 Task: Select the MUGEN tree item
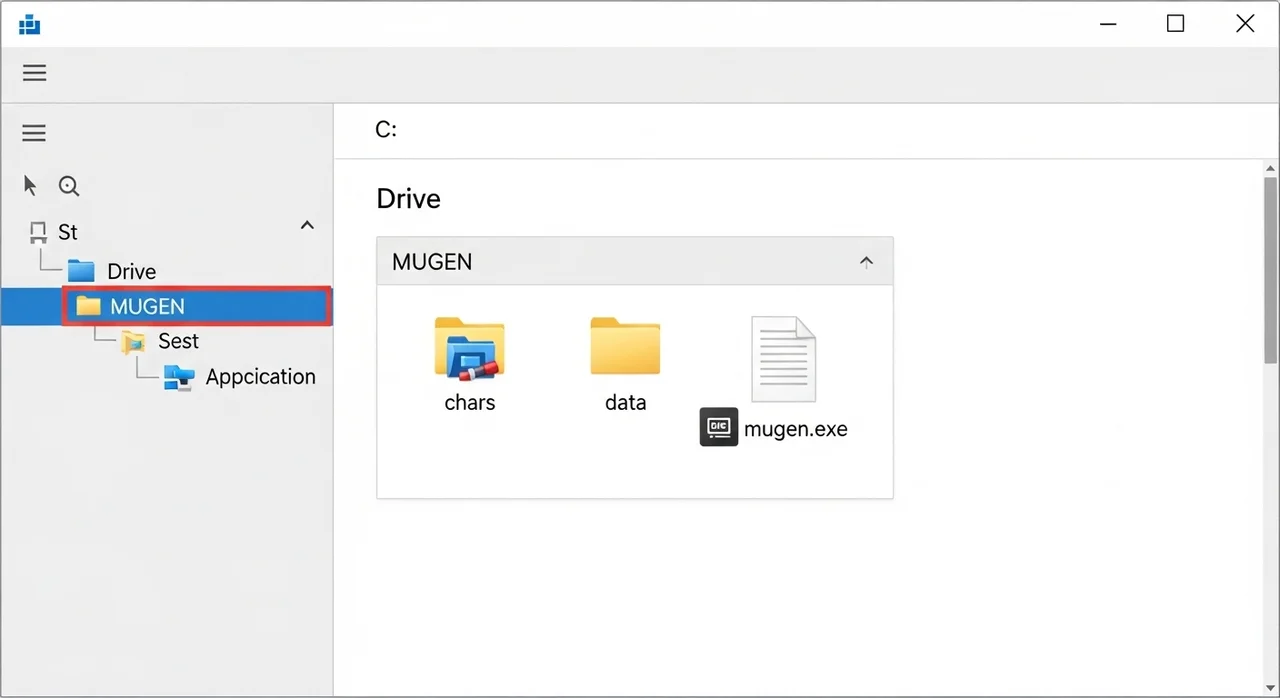196,306
